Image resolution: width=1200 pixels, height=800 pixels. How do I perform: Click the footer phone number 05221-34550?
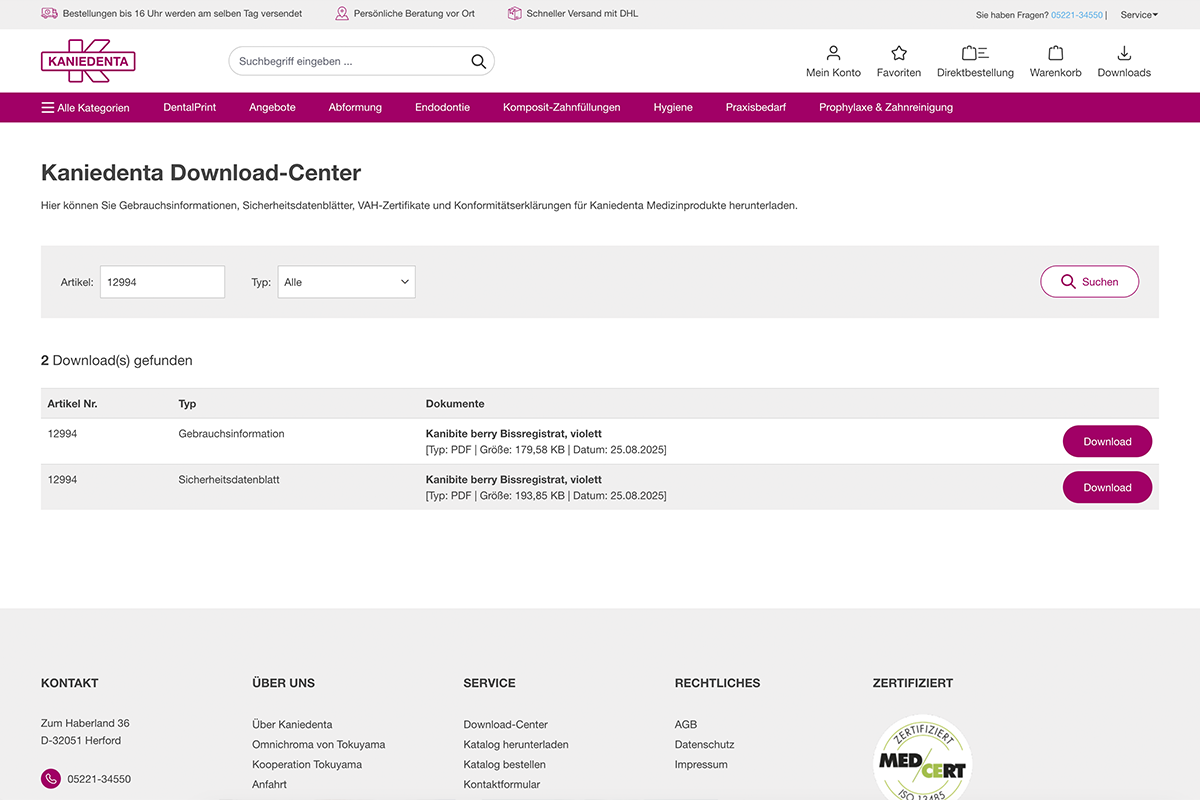coord(99,779)
